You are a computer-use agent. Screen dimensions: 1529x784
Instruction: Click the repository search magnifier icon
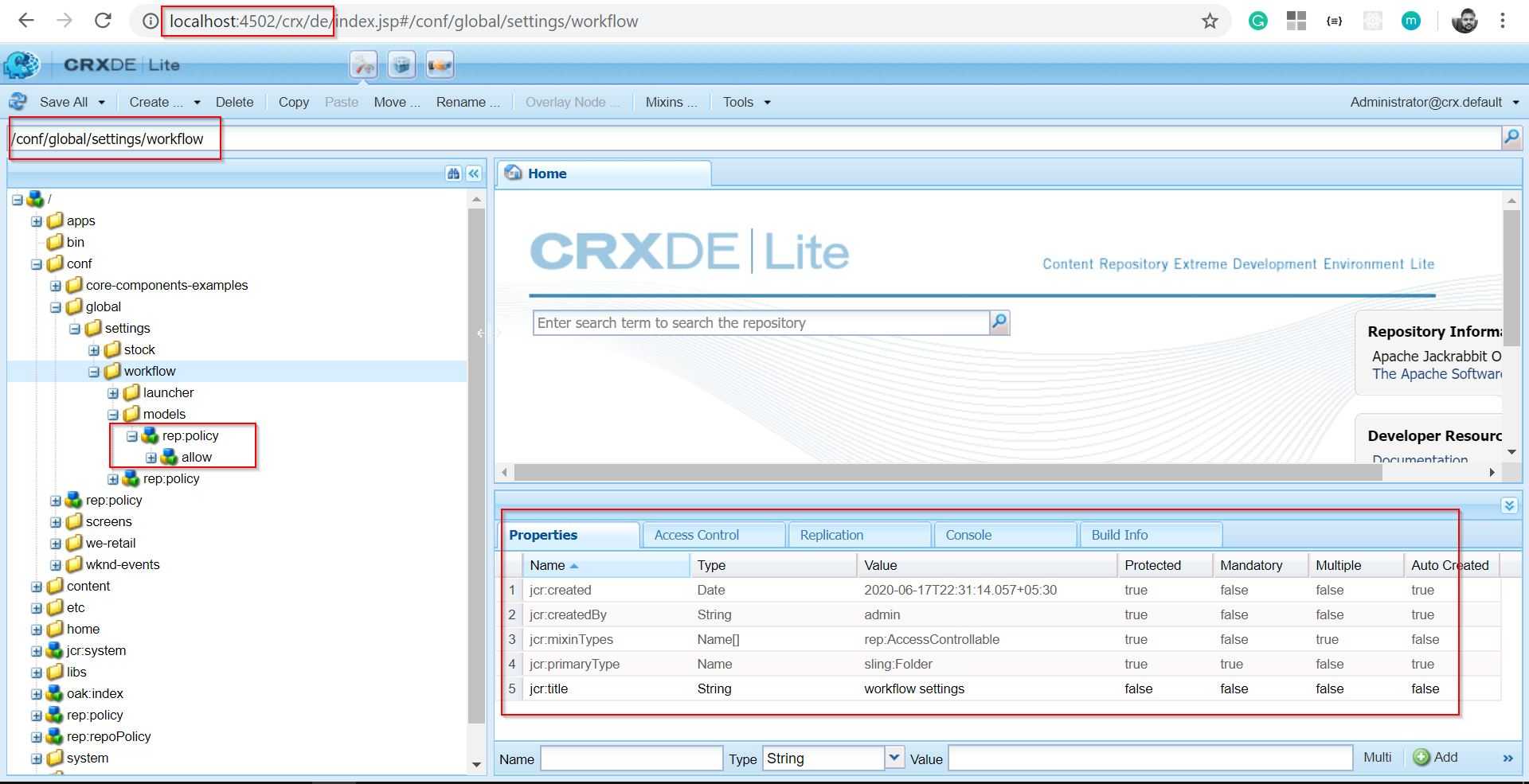(999, 322)
